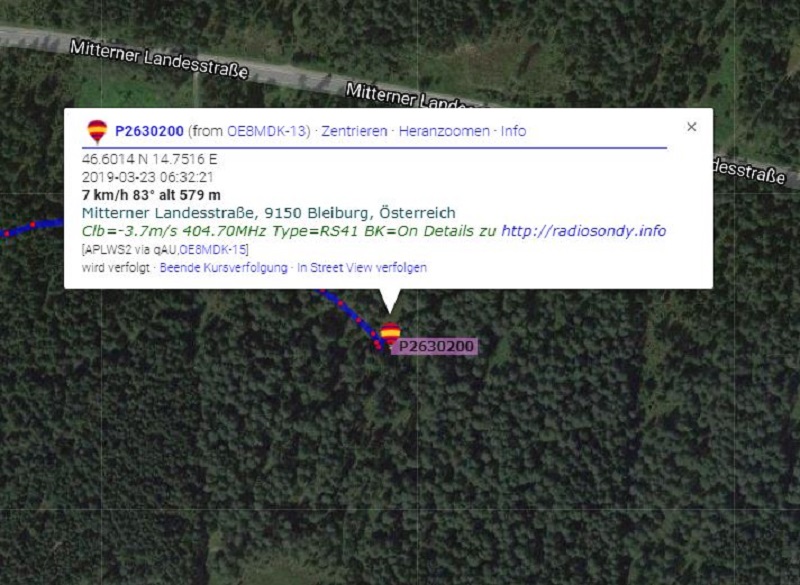
Task: Click the blue track line left of popup
Action: tap(32, 227)
